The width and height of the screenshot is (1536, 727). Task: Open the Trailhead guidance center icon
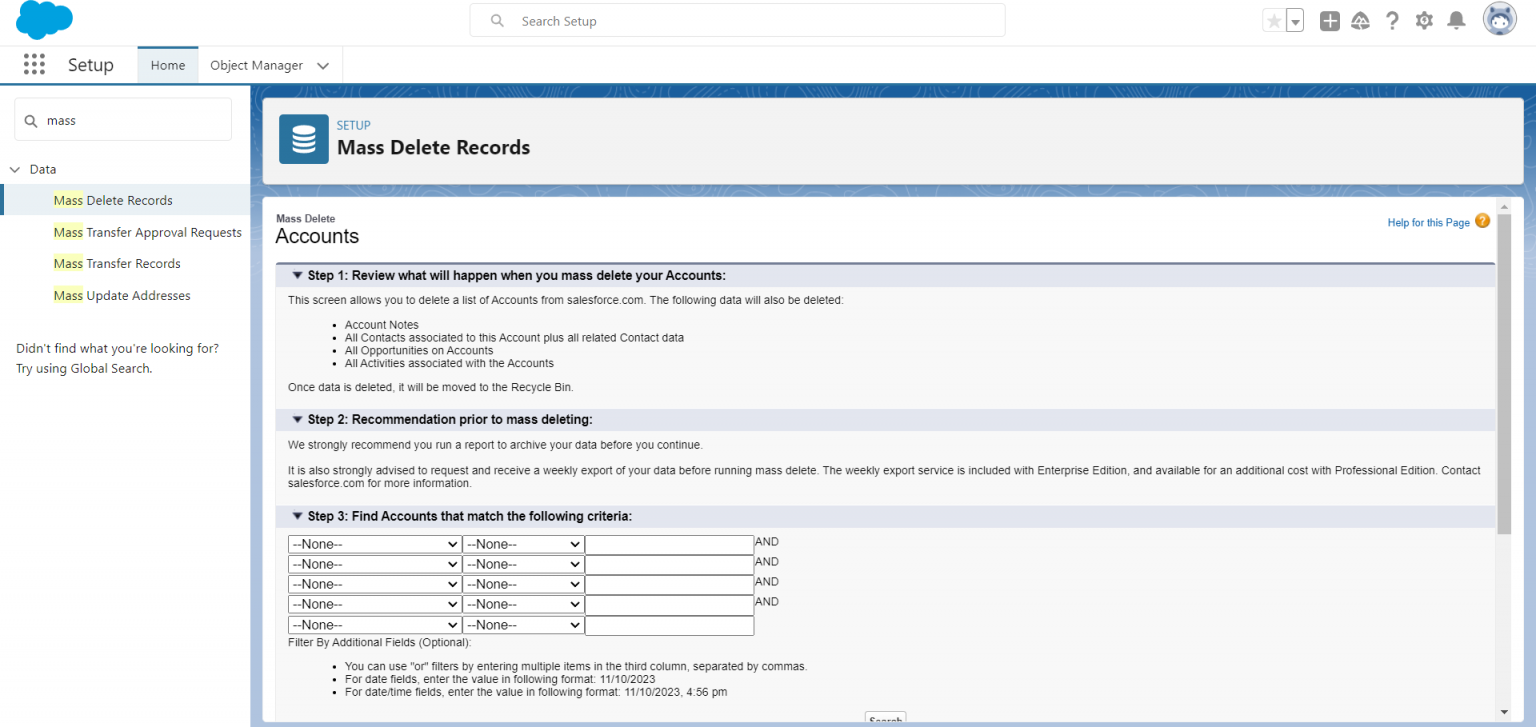(x=1361, y=20)
